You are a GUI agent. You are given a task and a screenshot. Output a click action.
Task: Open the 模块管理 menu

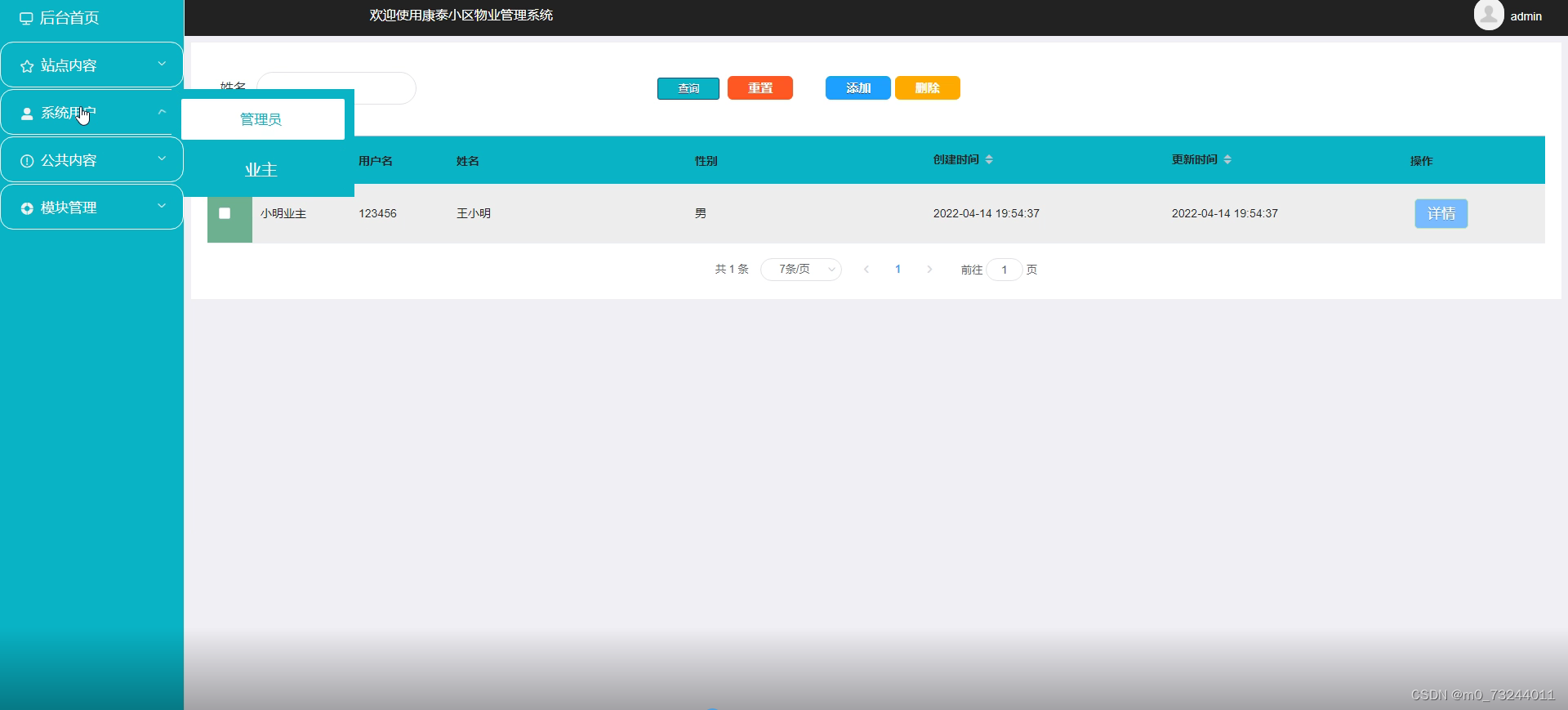coord(91,207)
